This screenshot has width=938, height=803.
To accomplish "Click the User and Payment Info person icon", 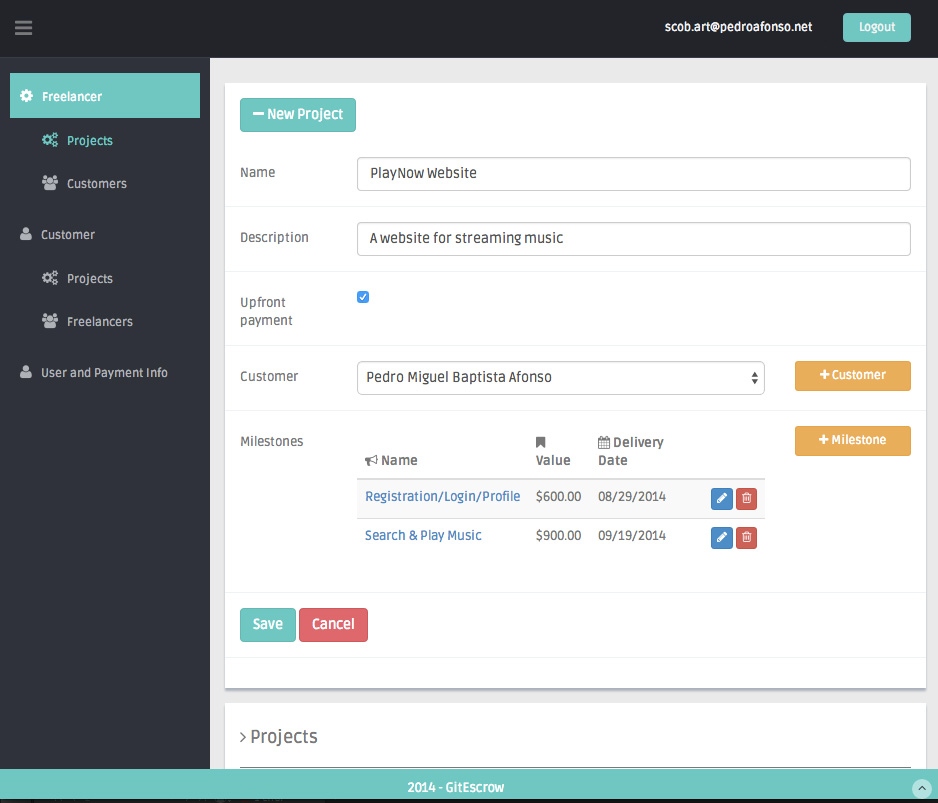I will point(27,372).
